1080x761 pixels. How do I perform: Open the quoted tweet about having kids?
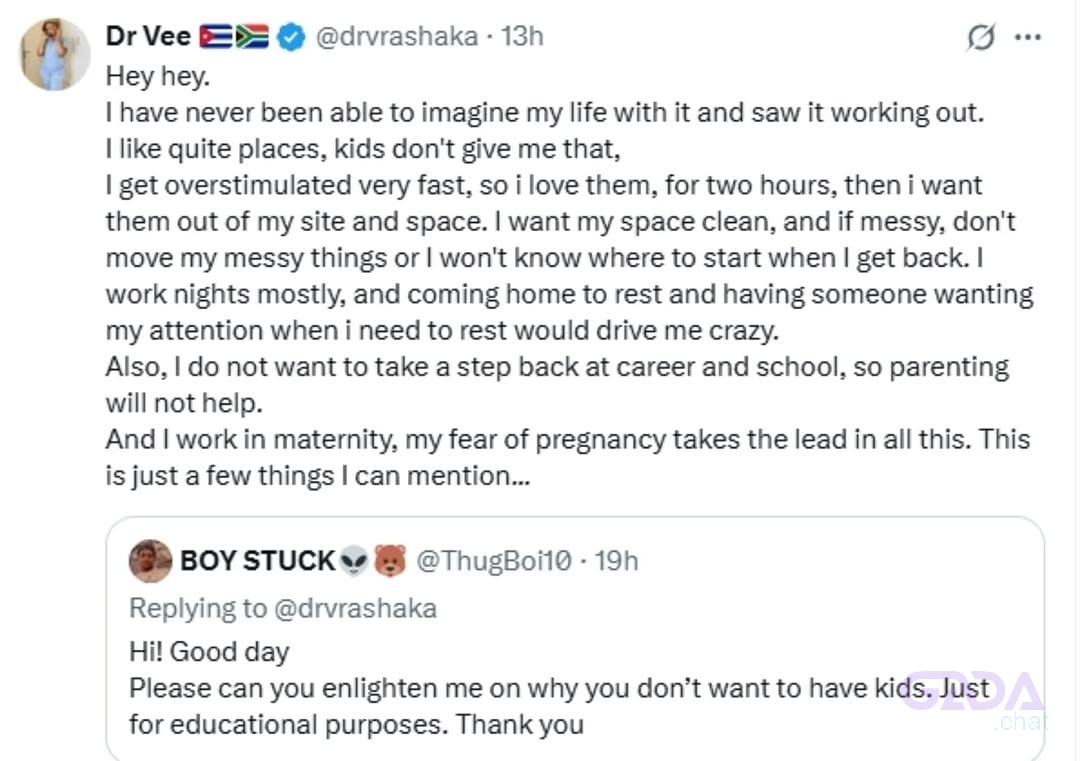pos(574,638)
